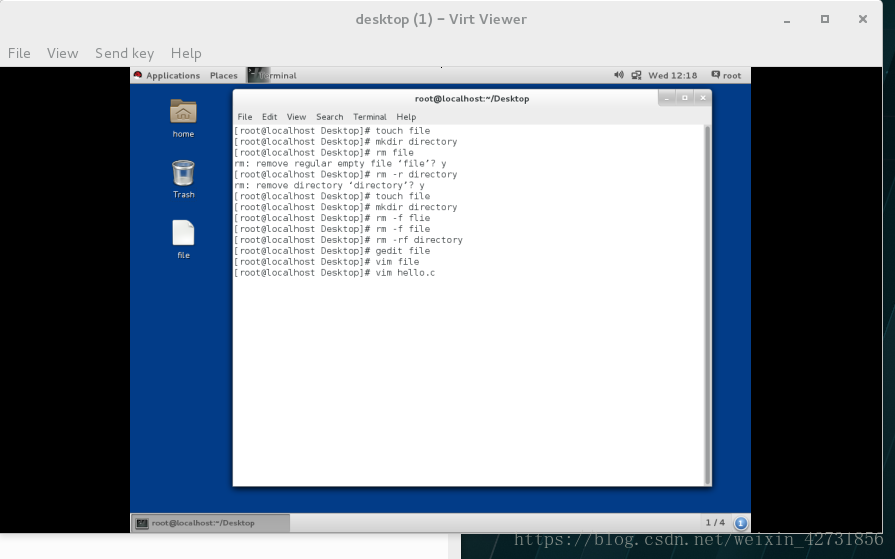
Task: Maximize the Virt Viewer window
Action: tap(825, 19)
